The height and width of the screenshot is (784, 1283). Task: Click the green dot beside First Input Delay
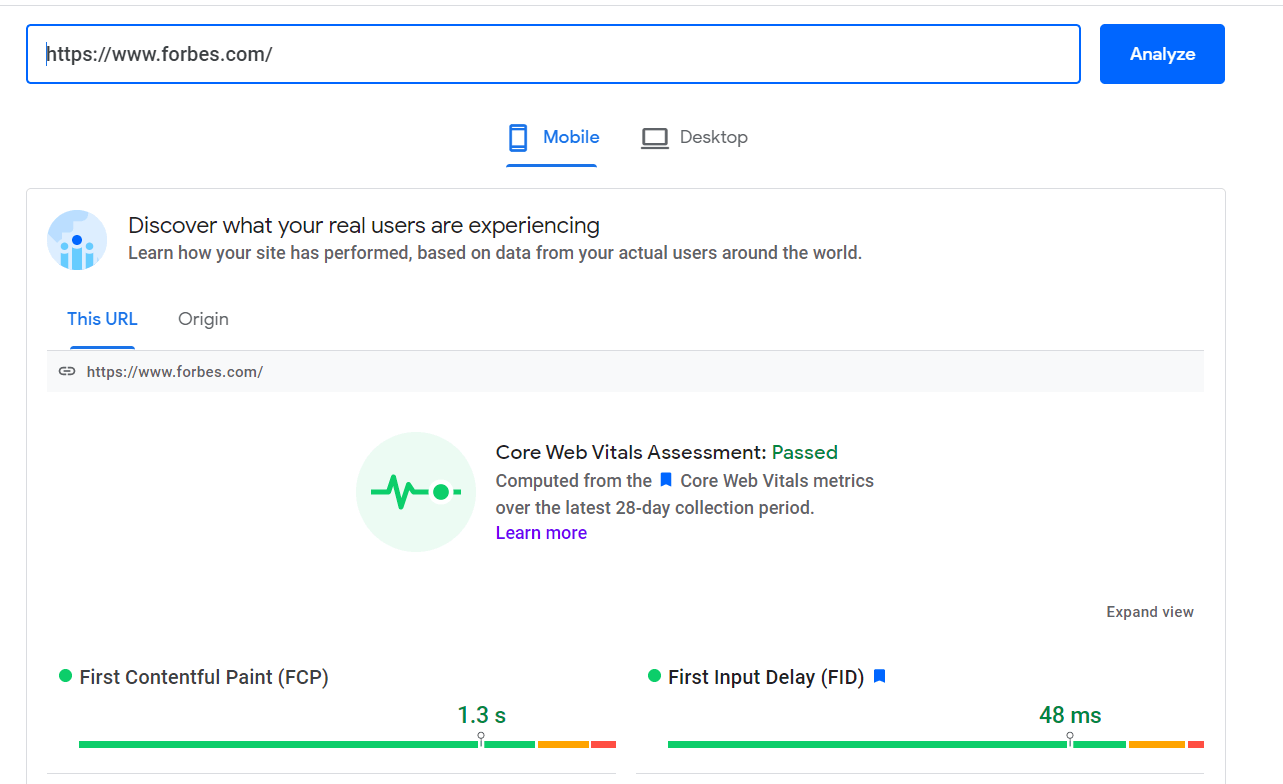[655, 676]
